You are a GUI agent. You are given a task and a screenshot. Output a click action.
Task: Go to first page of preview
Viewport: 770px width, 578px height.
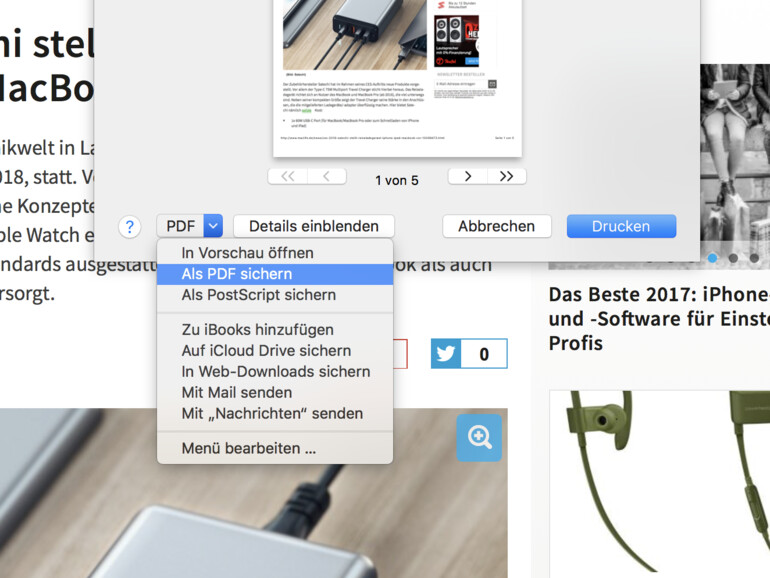click(288, 176)
